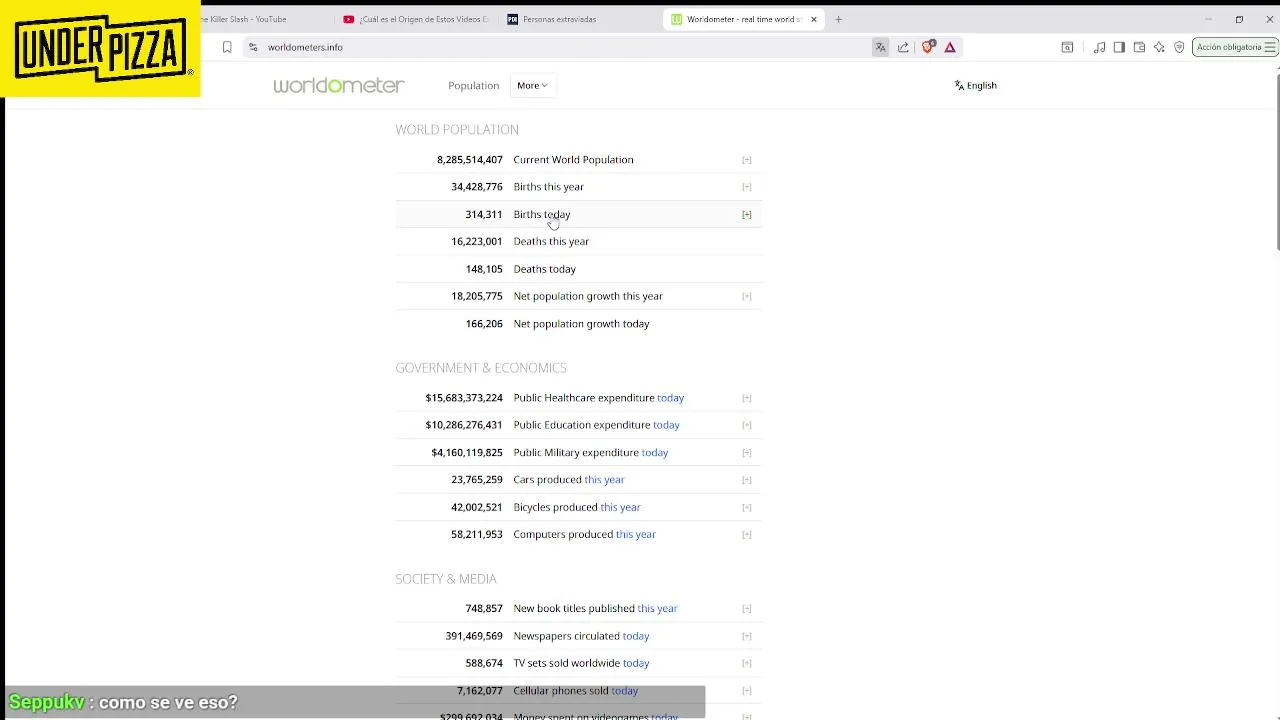Expand details for Public Education expenditure

[746, 425]
